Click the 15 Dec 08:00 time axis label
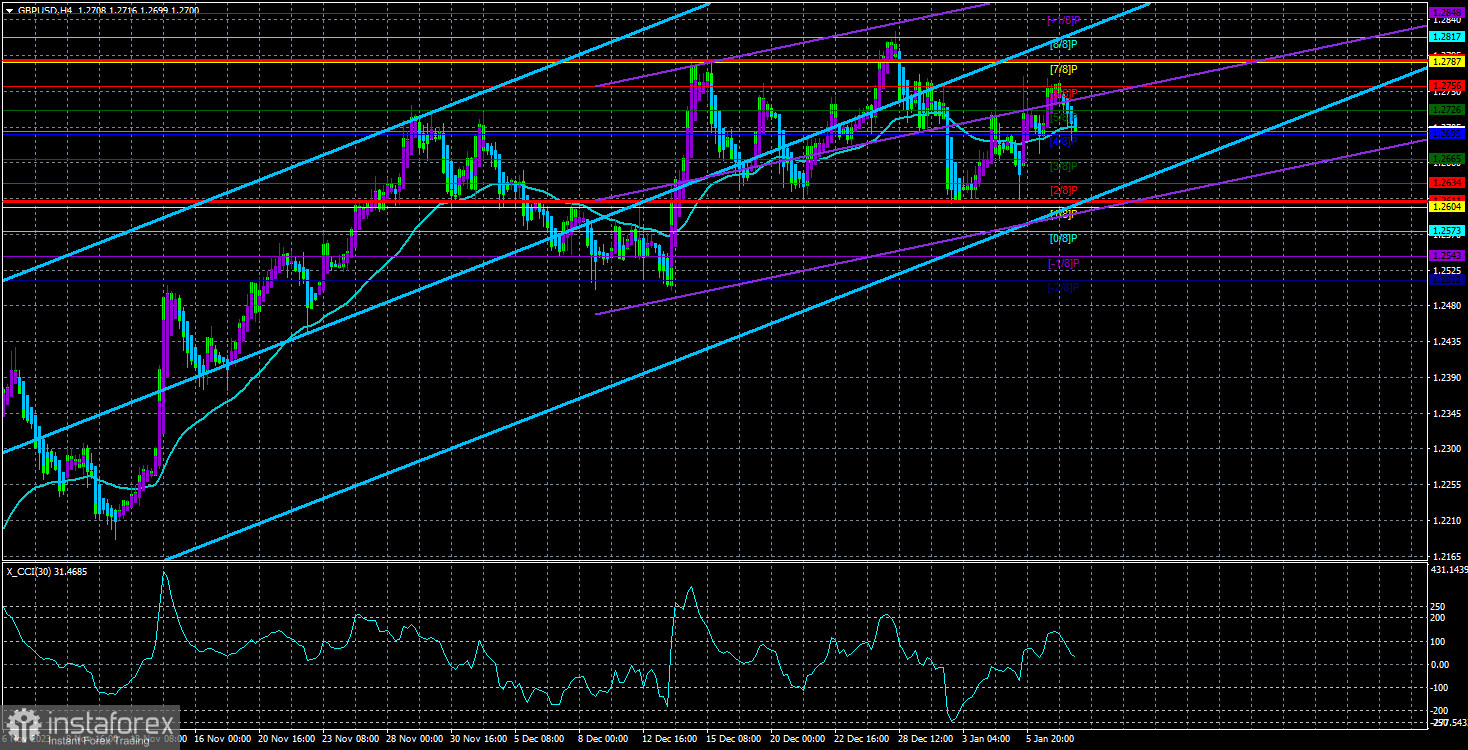1468x750 pixels. 736,740
